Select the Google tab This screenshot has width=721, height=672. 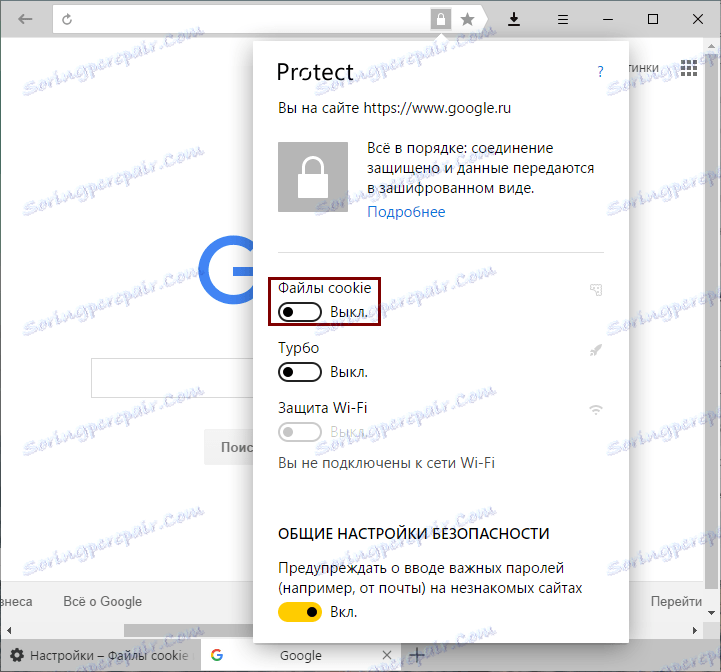click(x=301, y=655)
